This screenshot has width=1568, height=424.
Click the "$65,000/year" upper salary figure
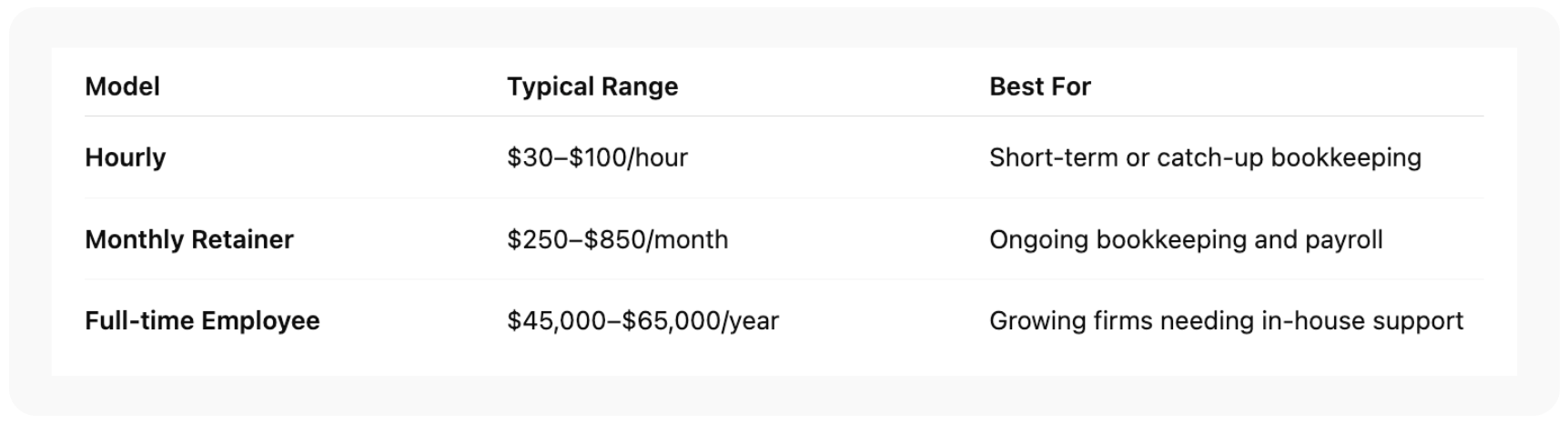point(700,321)
